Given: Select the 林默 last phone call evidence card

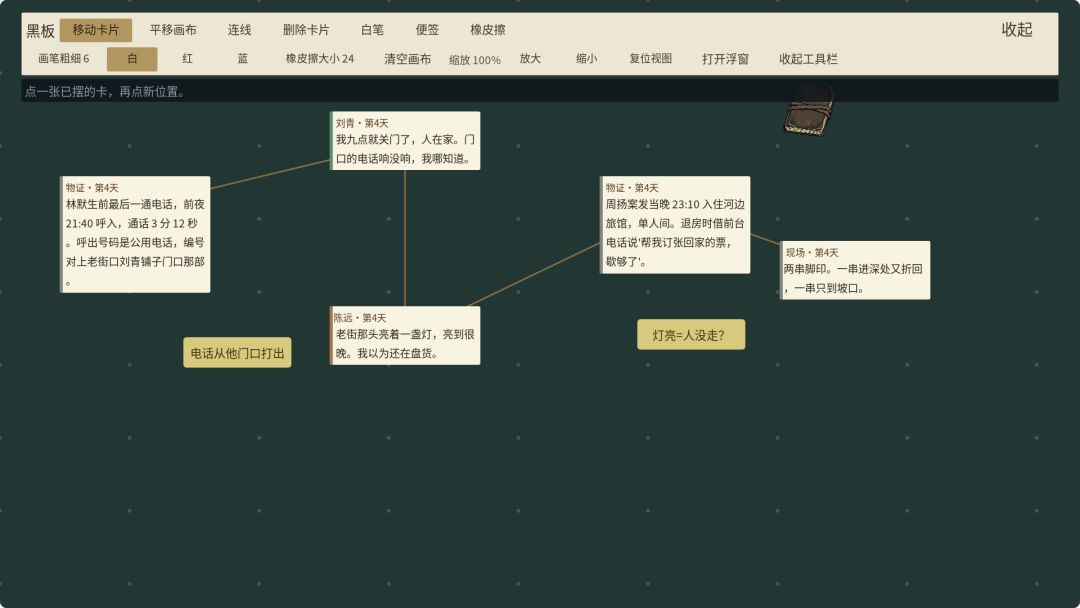Looking at the screenshot, I should tap(135, 234).
